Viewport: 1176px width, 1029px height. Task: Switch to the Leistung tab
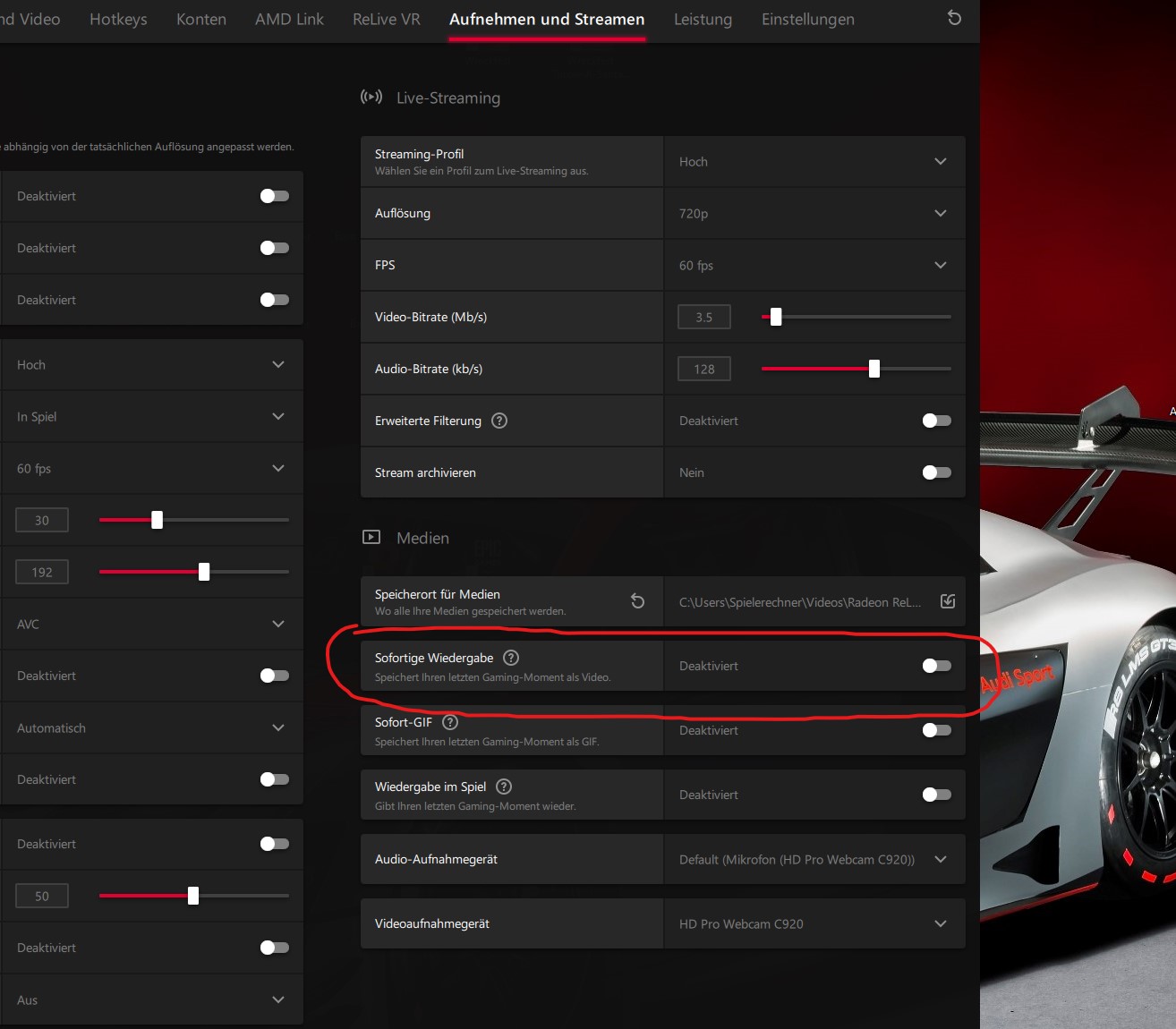[x=703, y=19]
